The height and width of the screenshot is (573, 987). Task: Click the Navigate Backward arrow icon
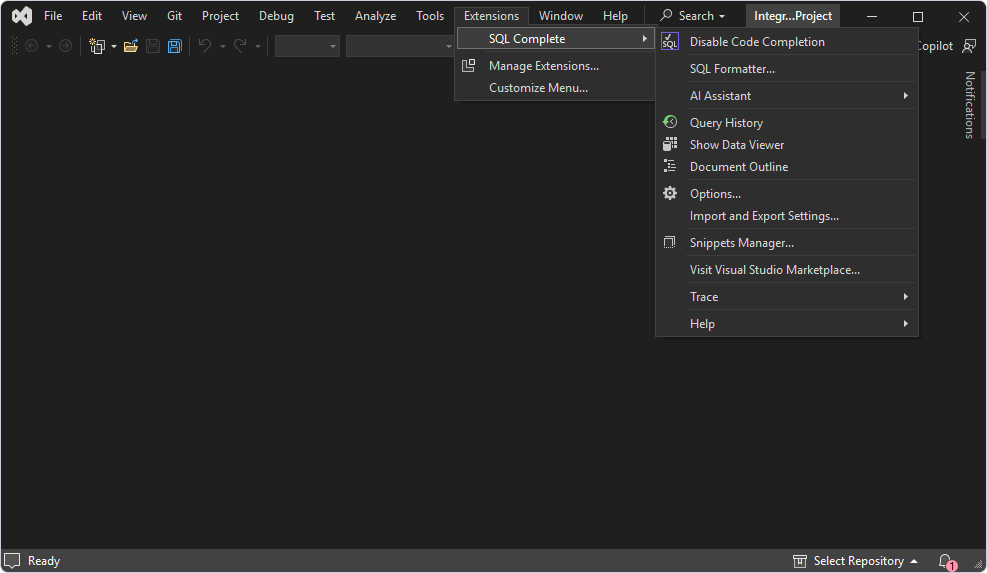pyautogui.click(x=31, y=45)
